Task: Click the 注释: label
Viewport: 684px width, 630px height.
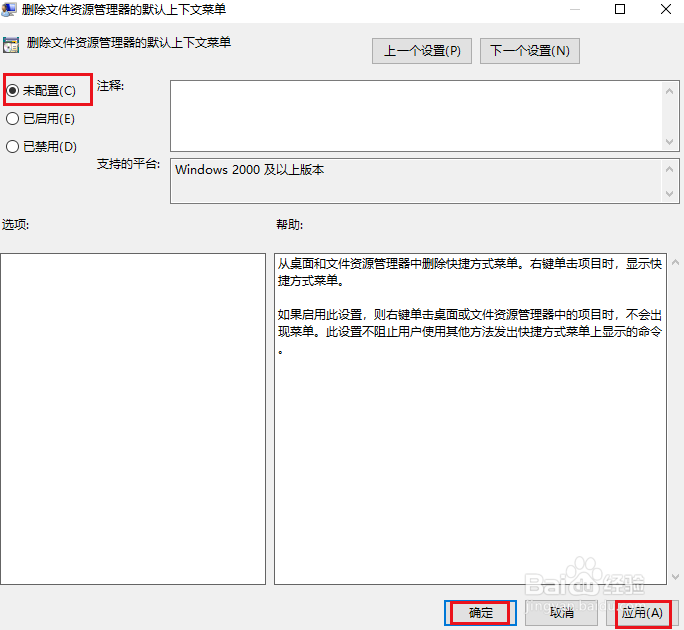Action: click(110, 86)
